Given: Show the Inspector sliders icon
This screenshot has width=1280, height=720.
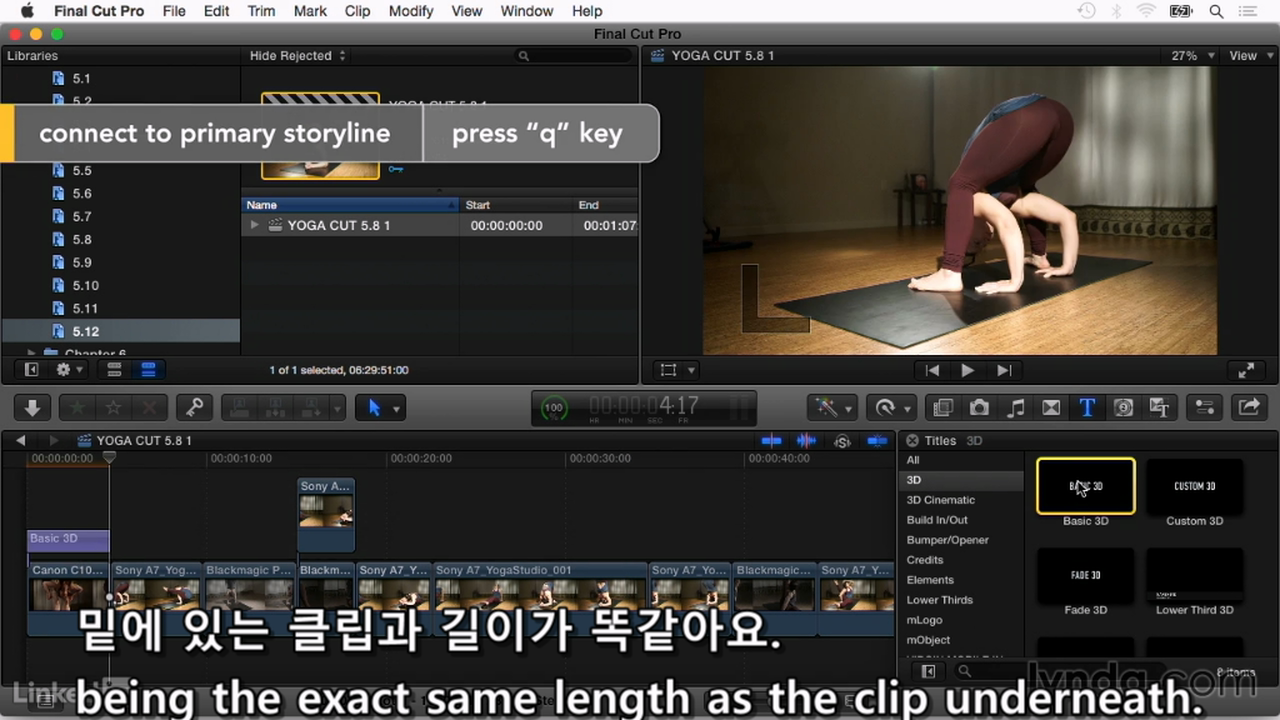Looking at the screenshot, I should pos(1205,407).
